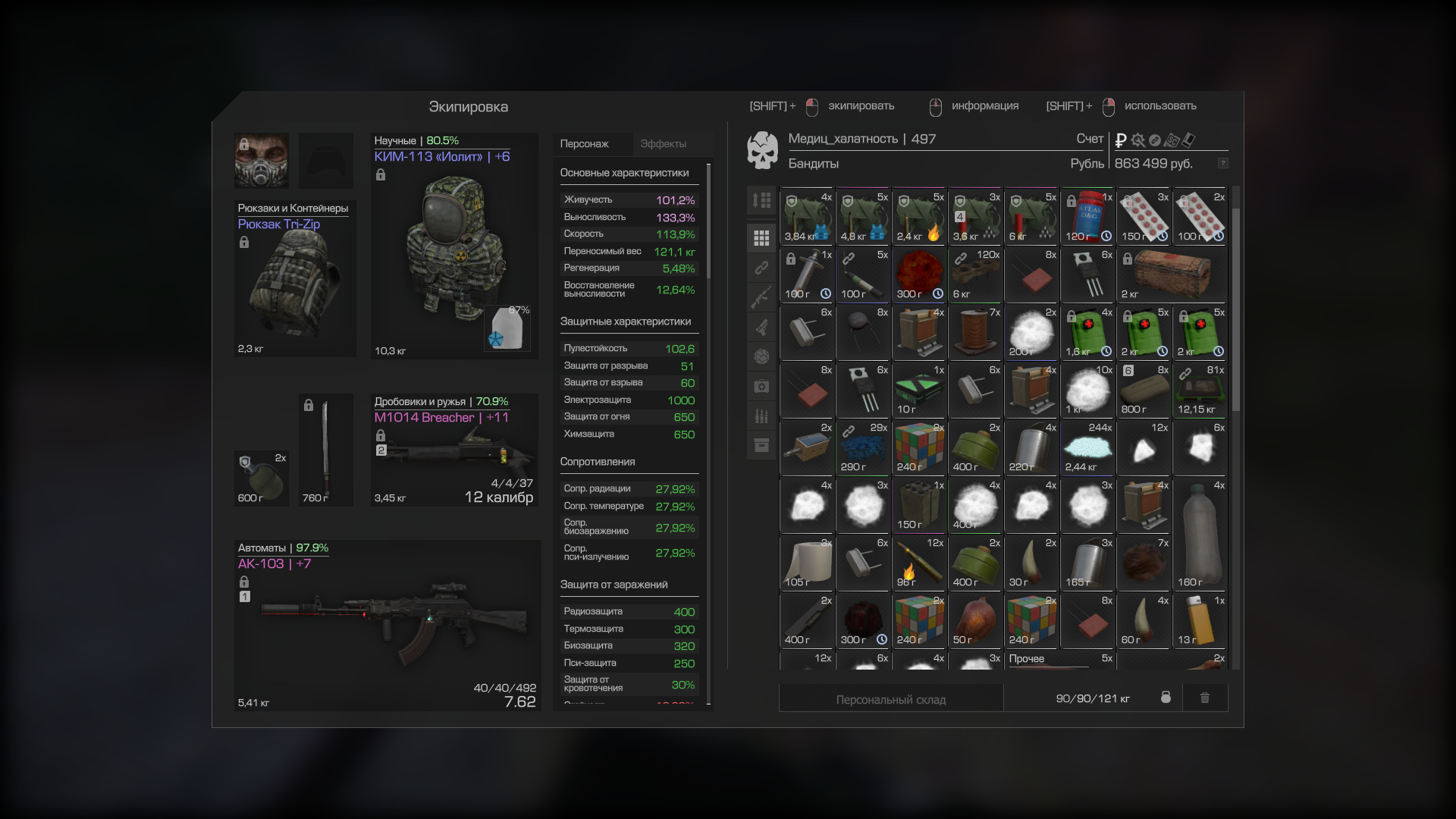The width and height of the screenshot is (1456, 819).
Task: Click the Персональный склад button
Action: point(891,698)
